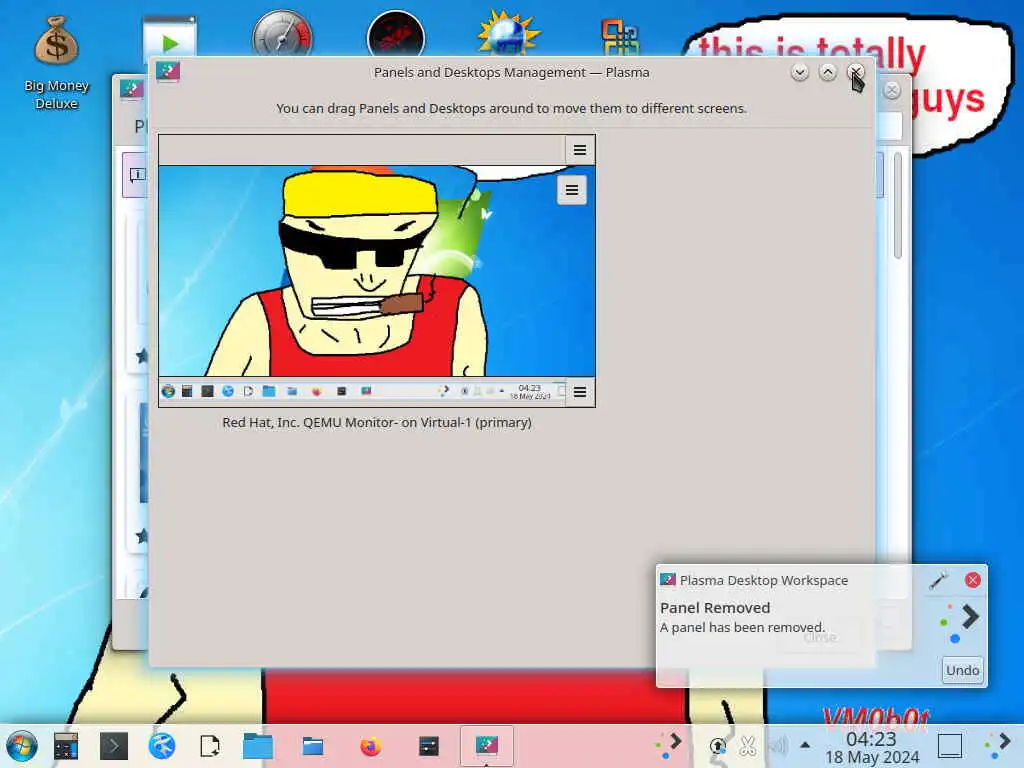1024x768 pixels.
Task: Open the desktop thumbnail hamburger menu
Action: coord(571,190)
